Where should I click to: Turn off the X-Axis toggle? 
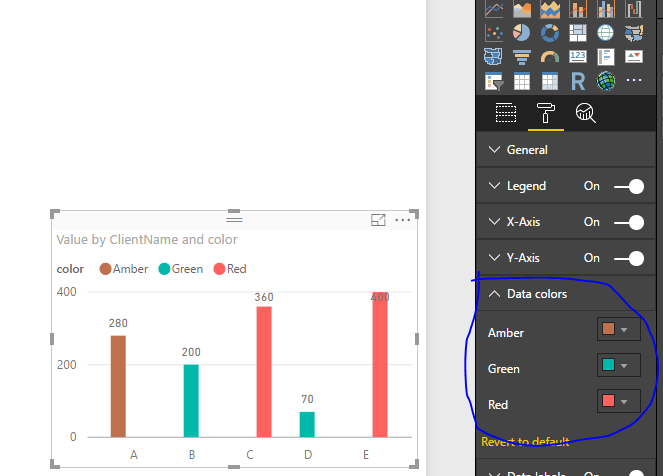coord(629,222)
